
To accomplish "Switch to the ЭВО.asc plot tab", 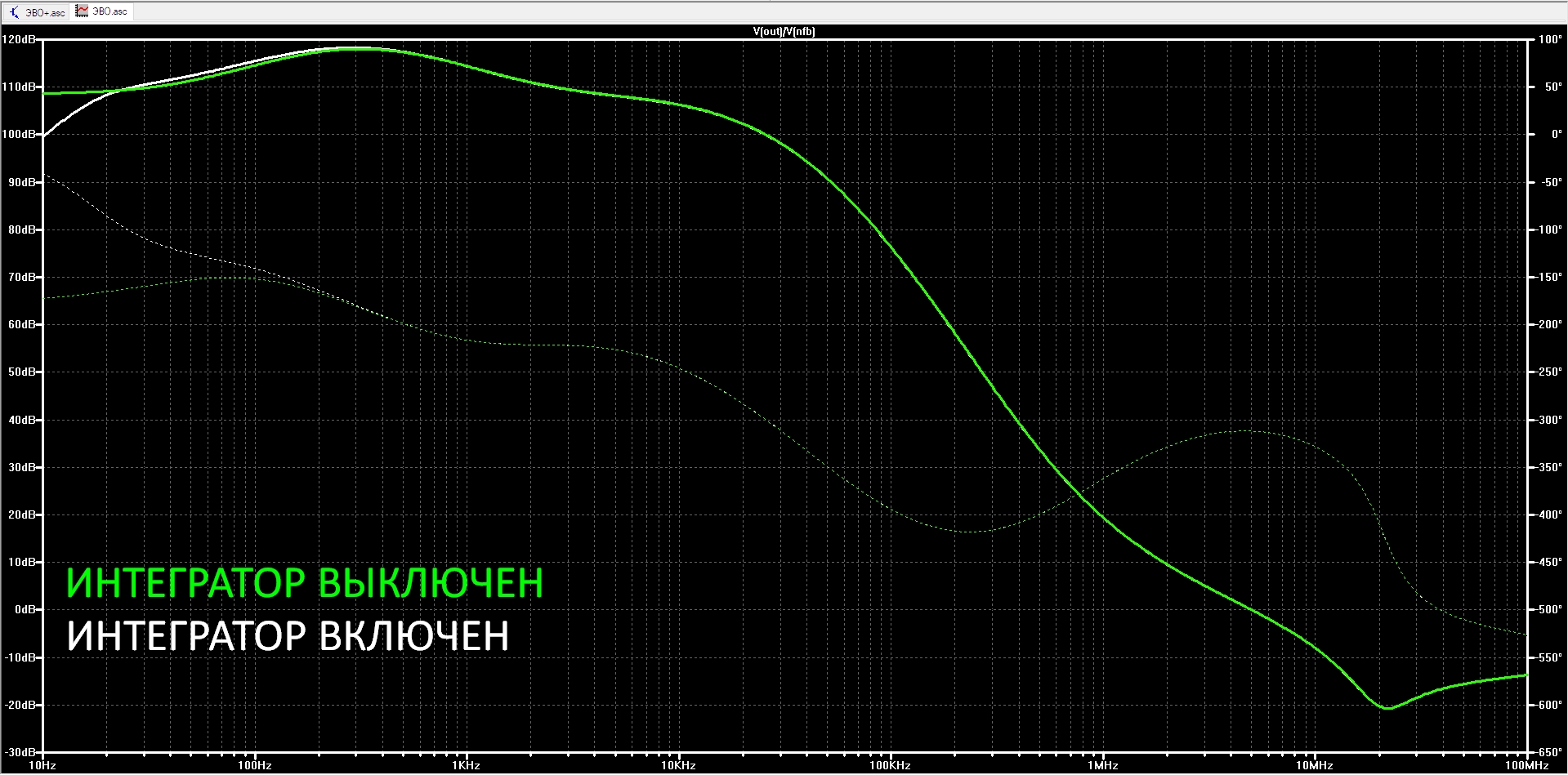I will pos(102,11).
